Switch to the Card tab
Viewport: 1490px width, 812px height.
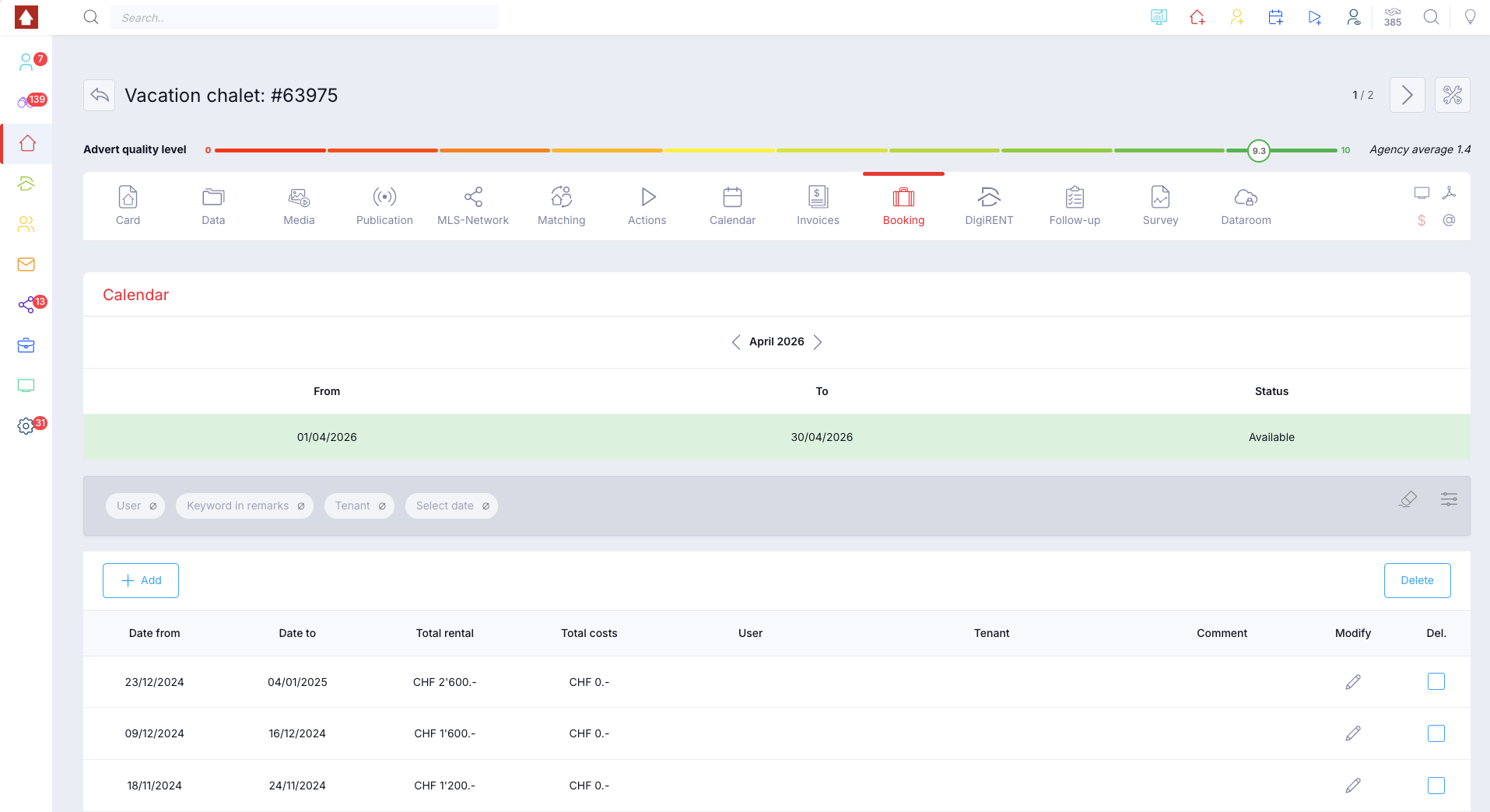pyautogui.click(x=128, y=206)
